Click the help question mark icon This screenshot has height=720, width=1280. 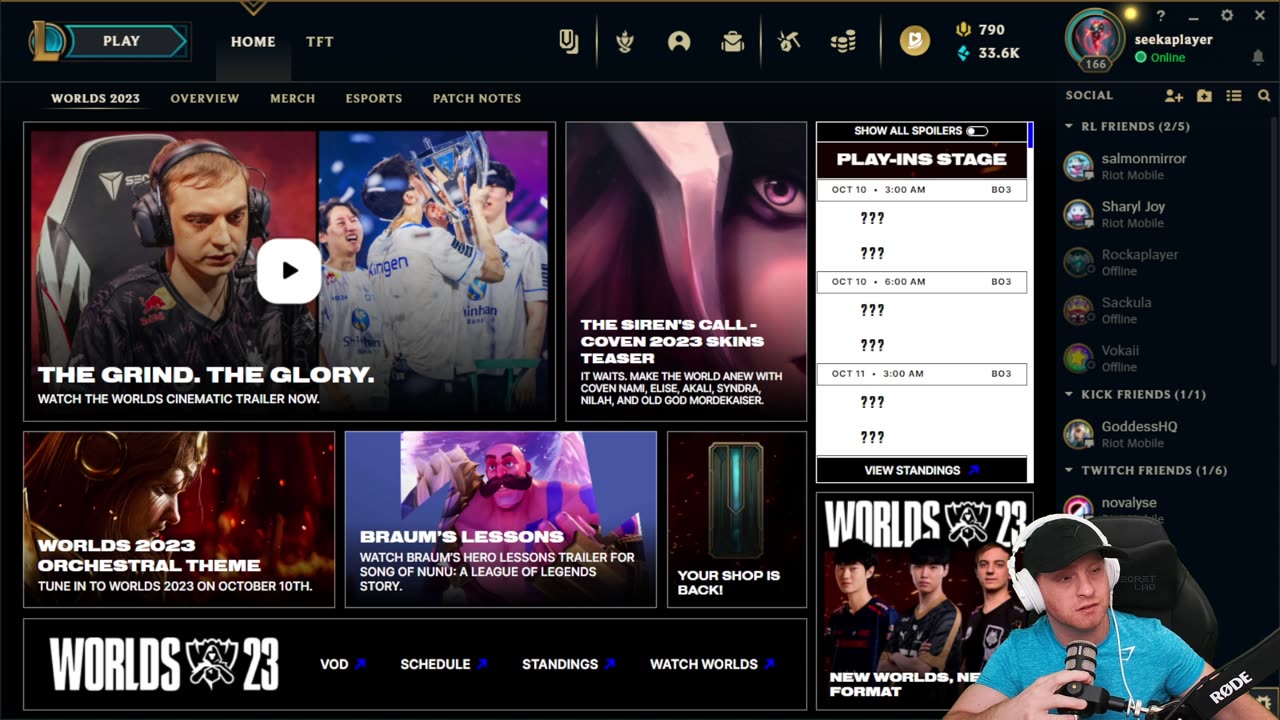tap(1161, 16)
